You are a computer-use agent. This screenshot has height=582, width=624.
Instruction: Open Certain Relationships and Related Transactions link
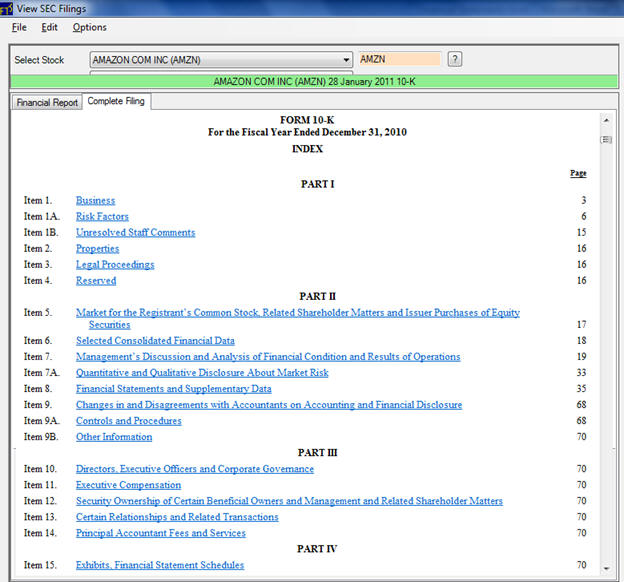point(177,517)
